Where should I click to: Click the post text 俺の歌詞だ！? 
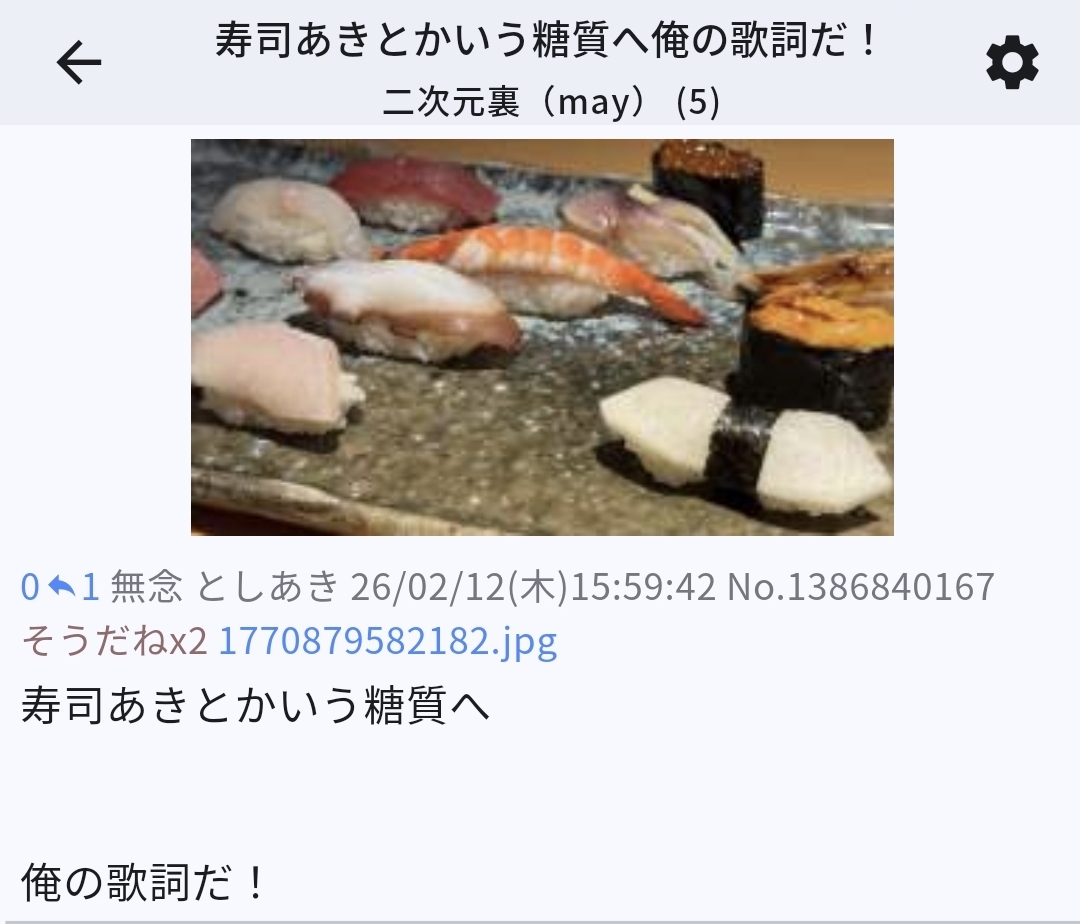click(x=144, y=882)
